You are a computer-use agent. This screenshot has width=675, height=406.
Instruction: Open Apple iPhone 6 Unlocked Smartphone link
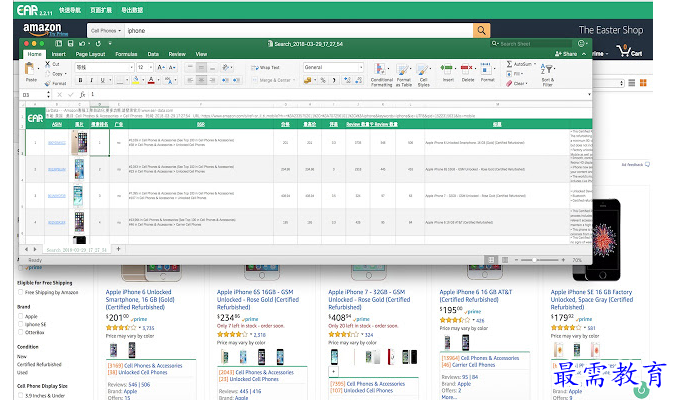140,300
